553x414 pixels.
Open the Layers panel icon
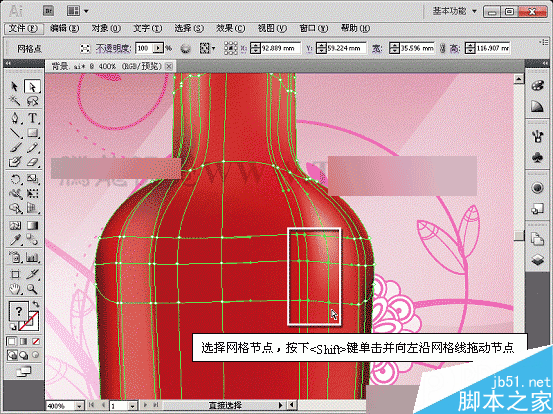537,260
